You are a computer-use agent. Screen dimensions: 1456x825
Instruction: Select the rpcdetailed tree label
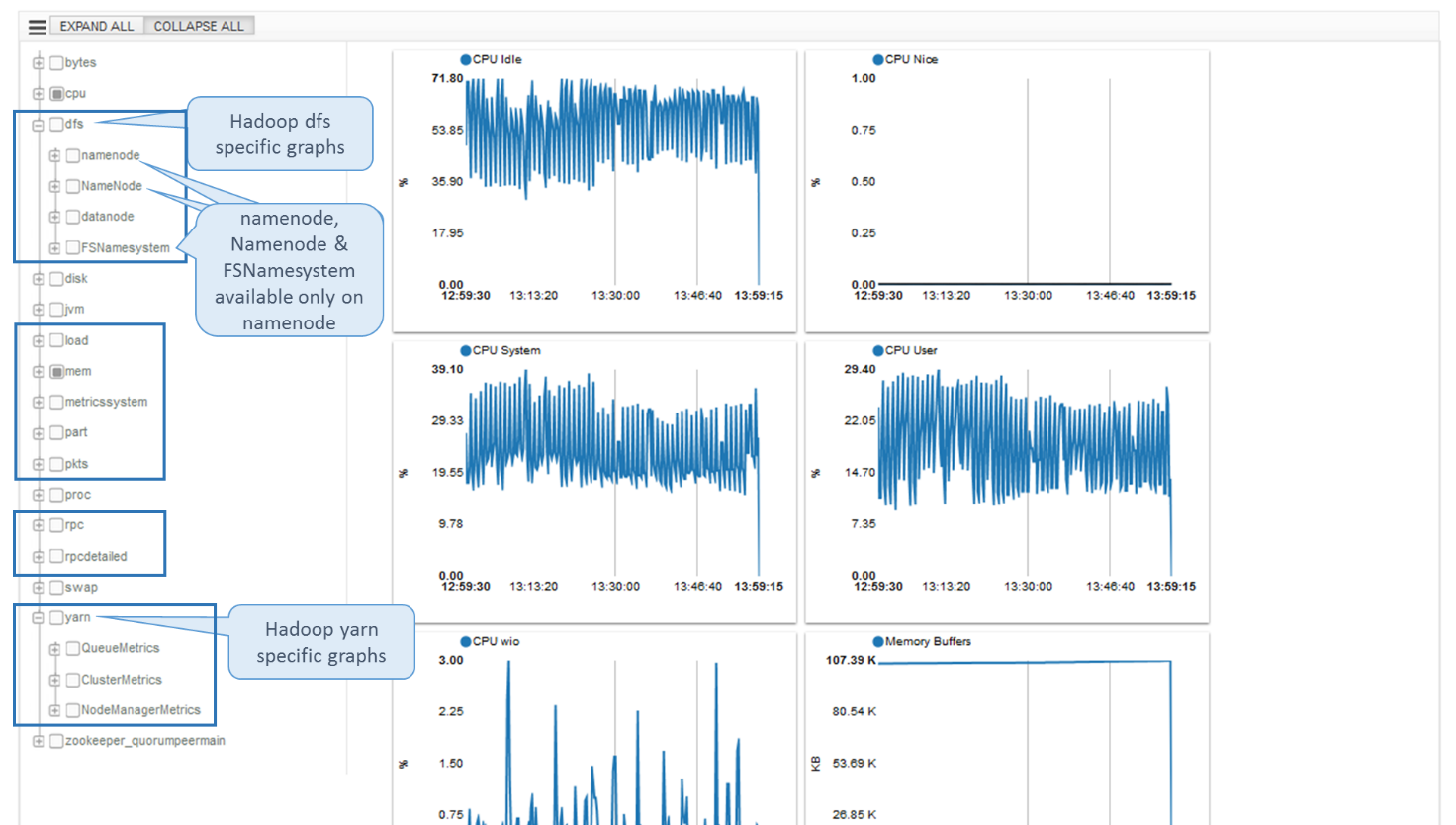[x=96, y=556]
